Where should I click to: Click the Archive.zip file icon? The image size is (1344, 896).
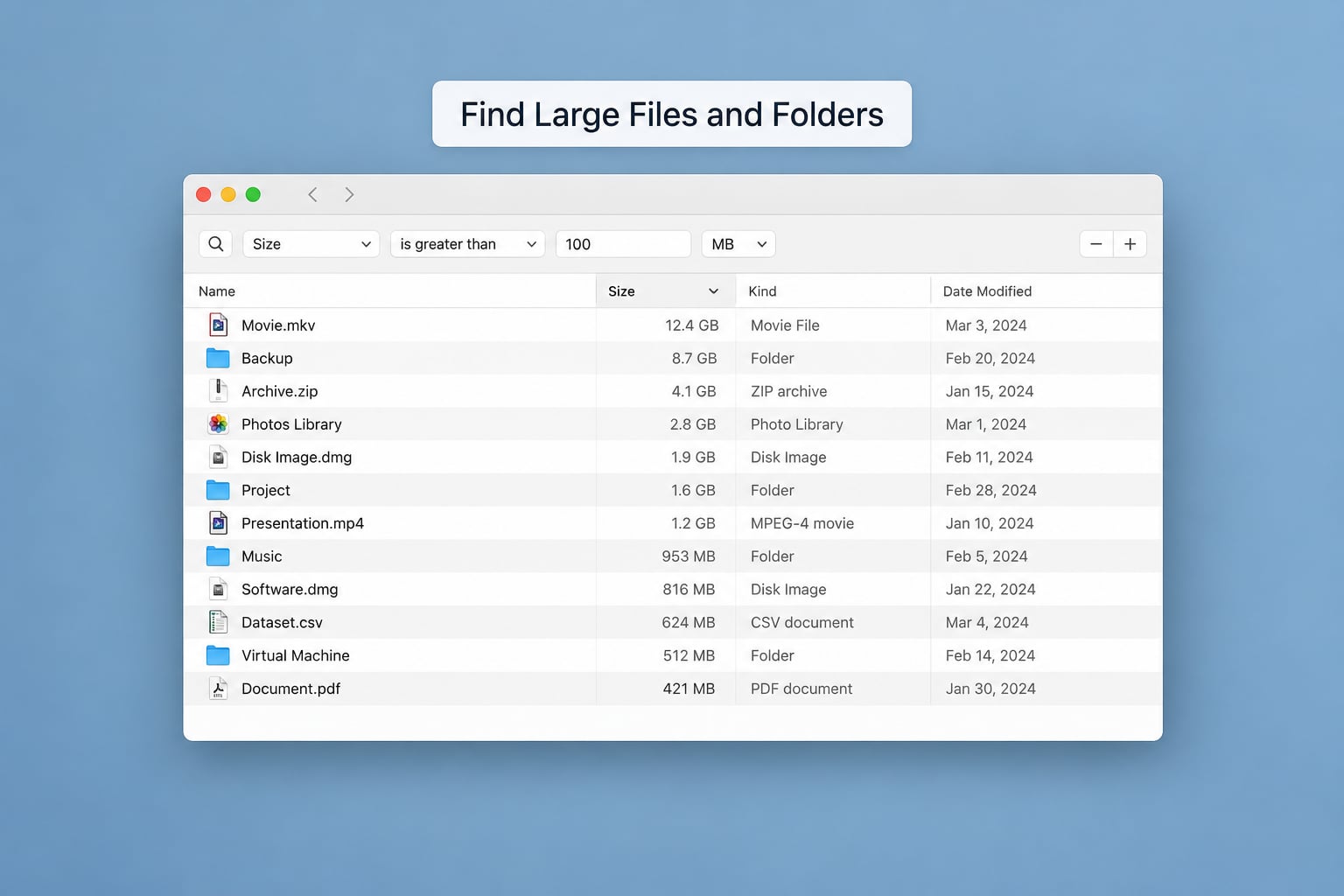pos(218,391)
